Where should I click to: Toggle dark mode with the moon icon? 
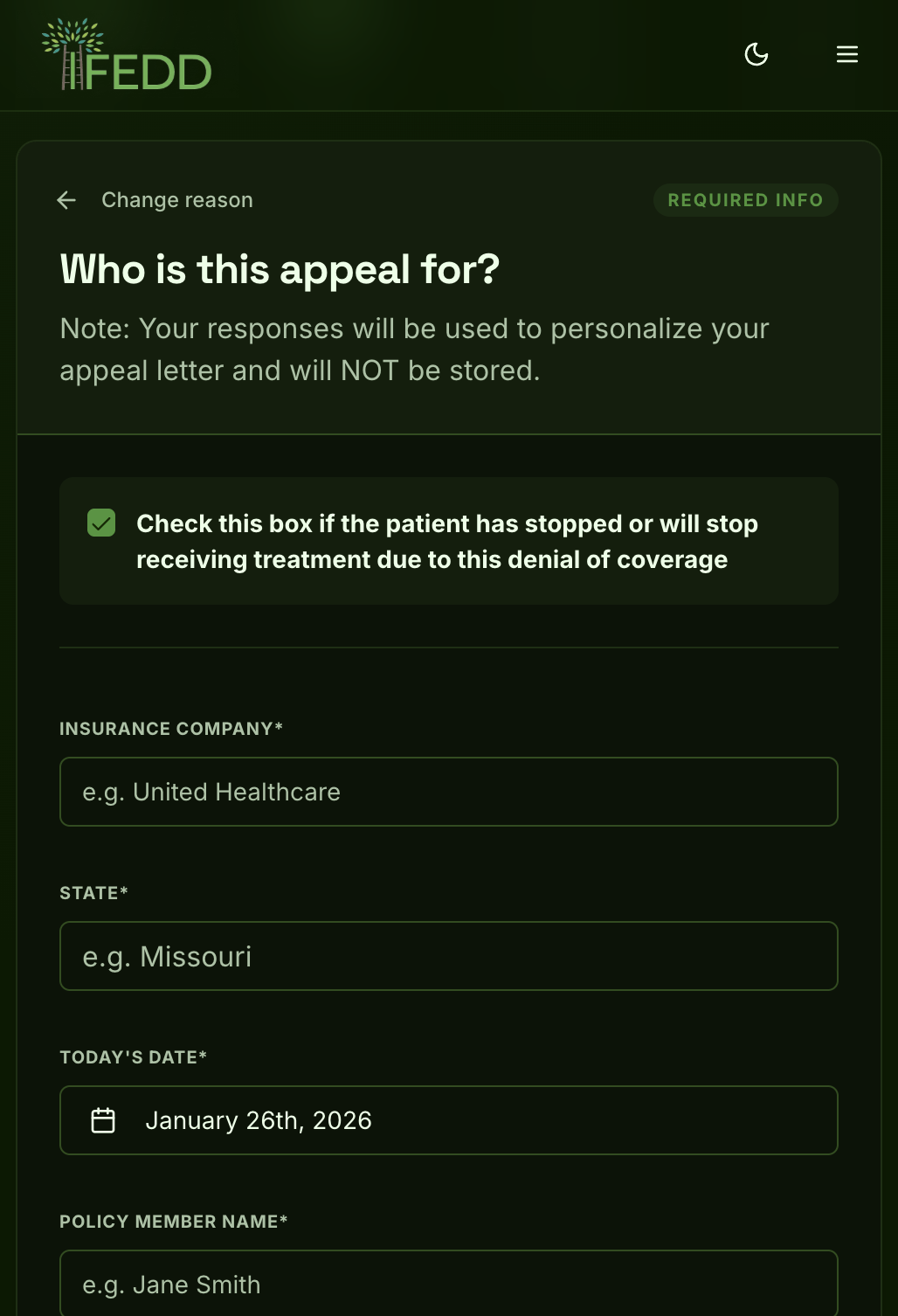pyautogui.click(x=756, y=55)
